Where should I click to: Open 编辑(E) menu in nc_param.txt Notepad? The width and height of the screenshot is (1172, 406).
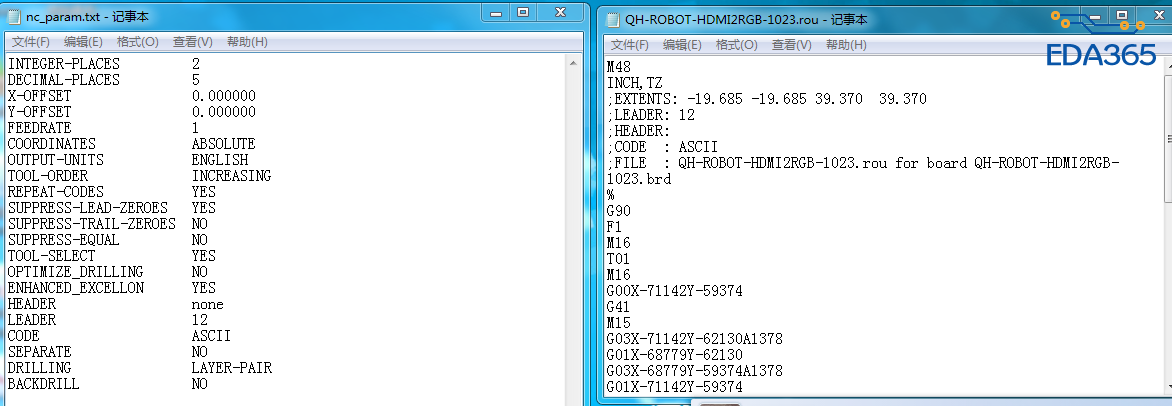[x=84, y=42]
